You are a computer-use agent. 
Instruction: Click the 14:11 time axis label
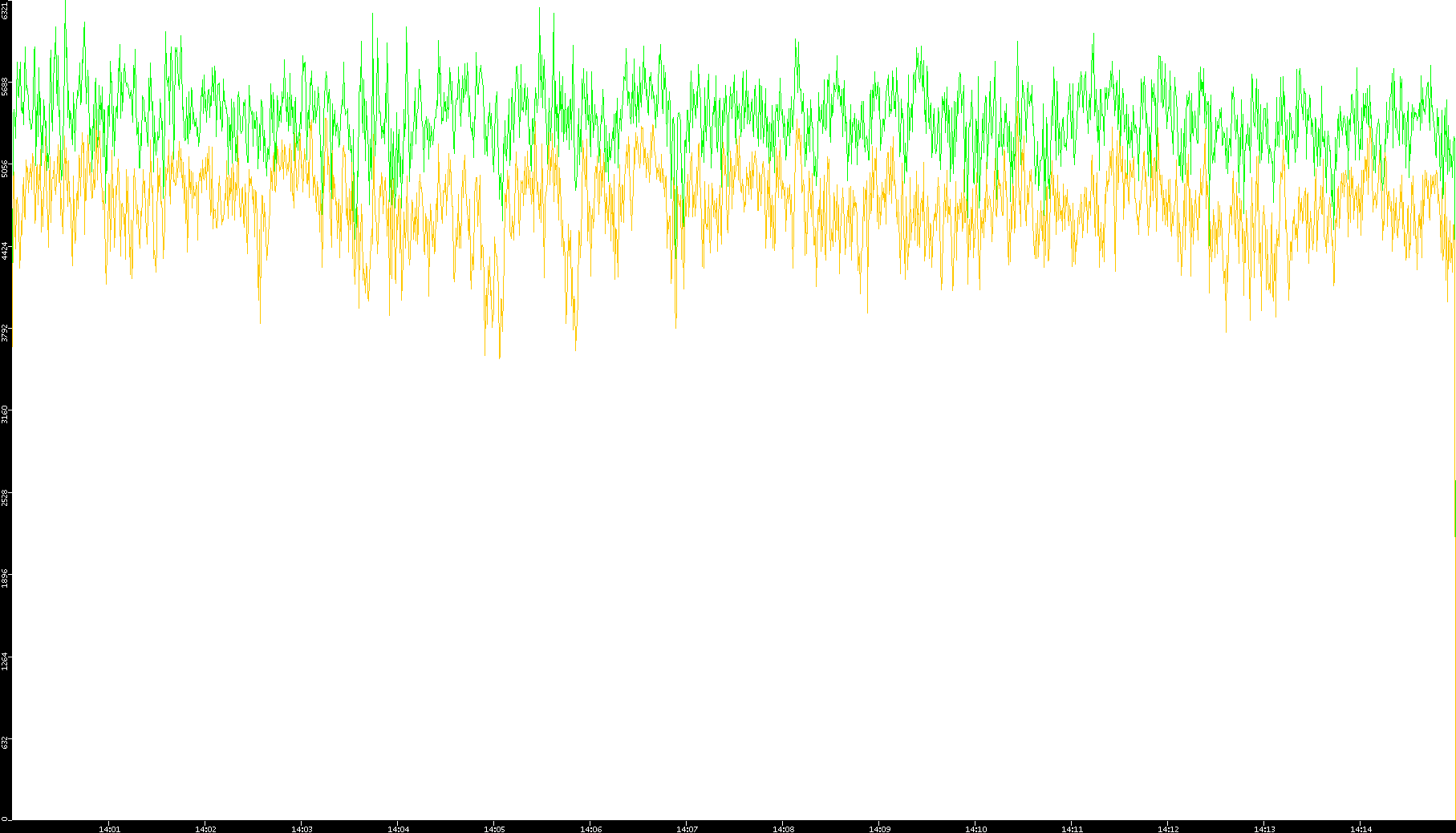[x=1072, y=828]
